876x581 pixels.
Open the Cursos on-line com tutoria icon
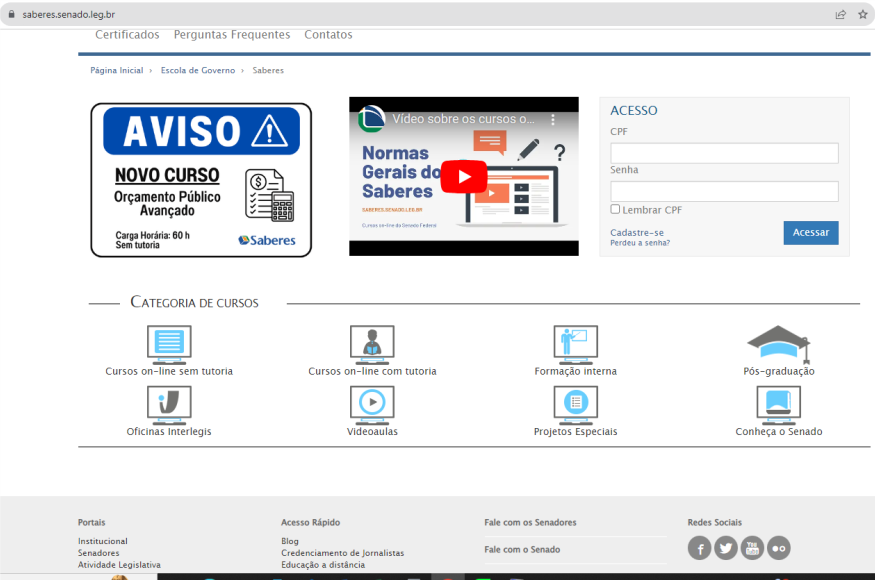pyautogui.click(x=372, y=344)
